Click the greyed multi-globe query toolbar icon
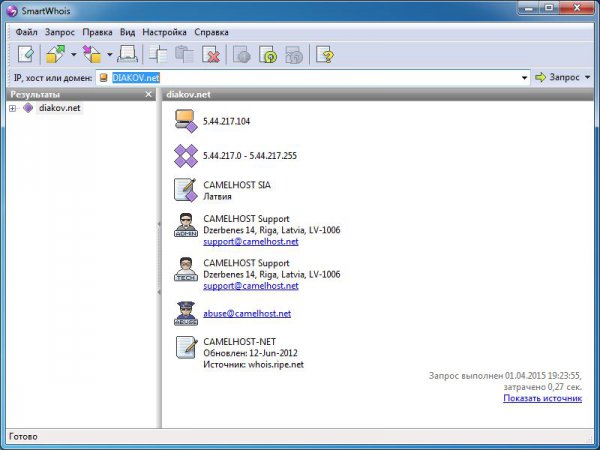 294,54
